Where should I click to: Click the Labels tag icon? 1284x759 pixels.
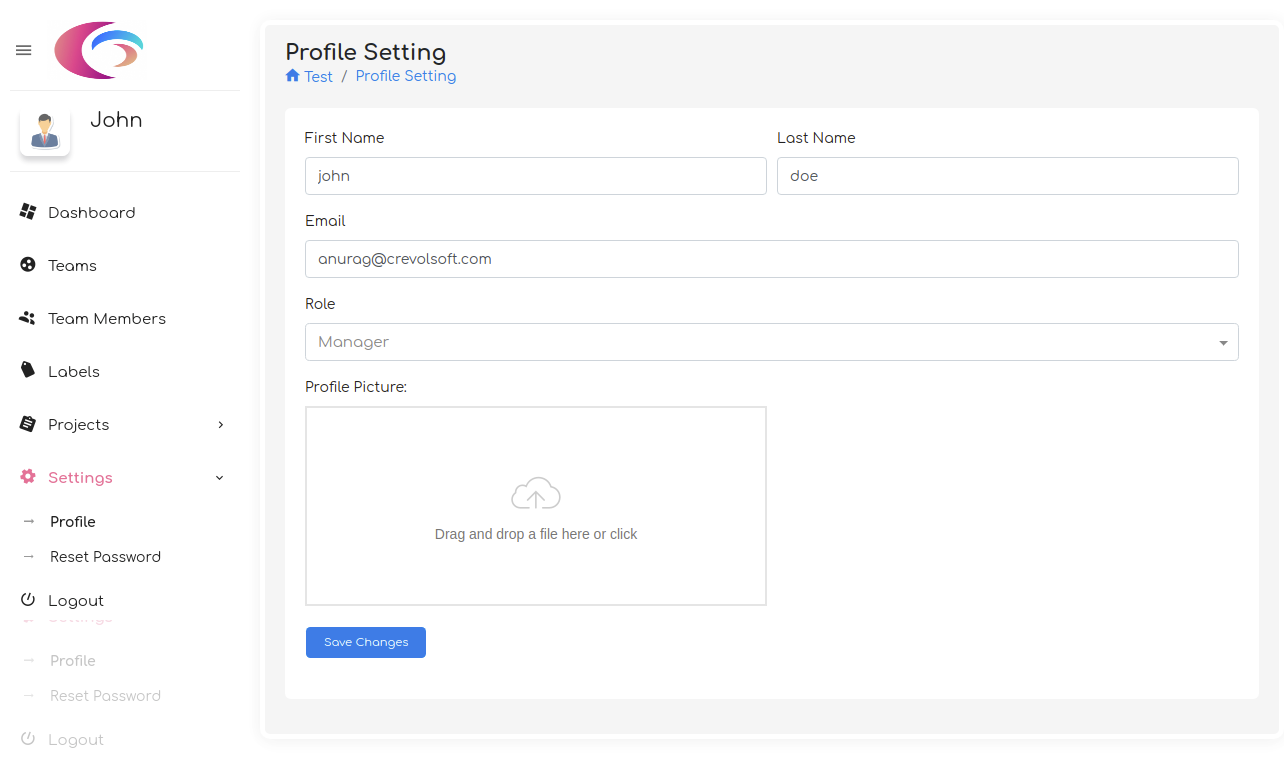coord(28,371)
